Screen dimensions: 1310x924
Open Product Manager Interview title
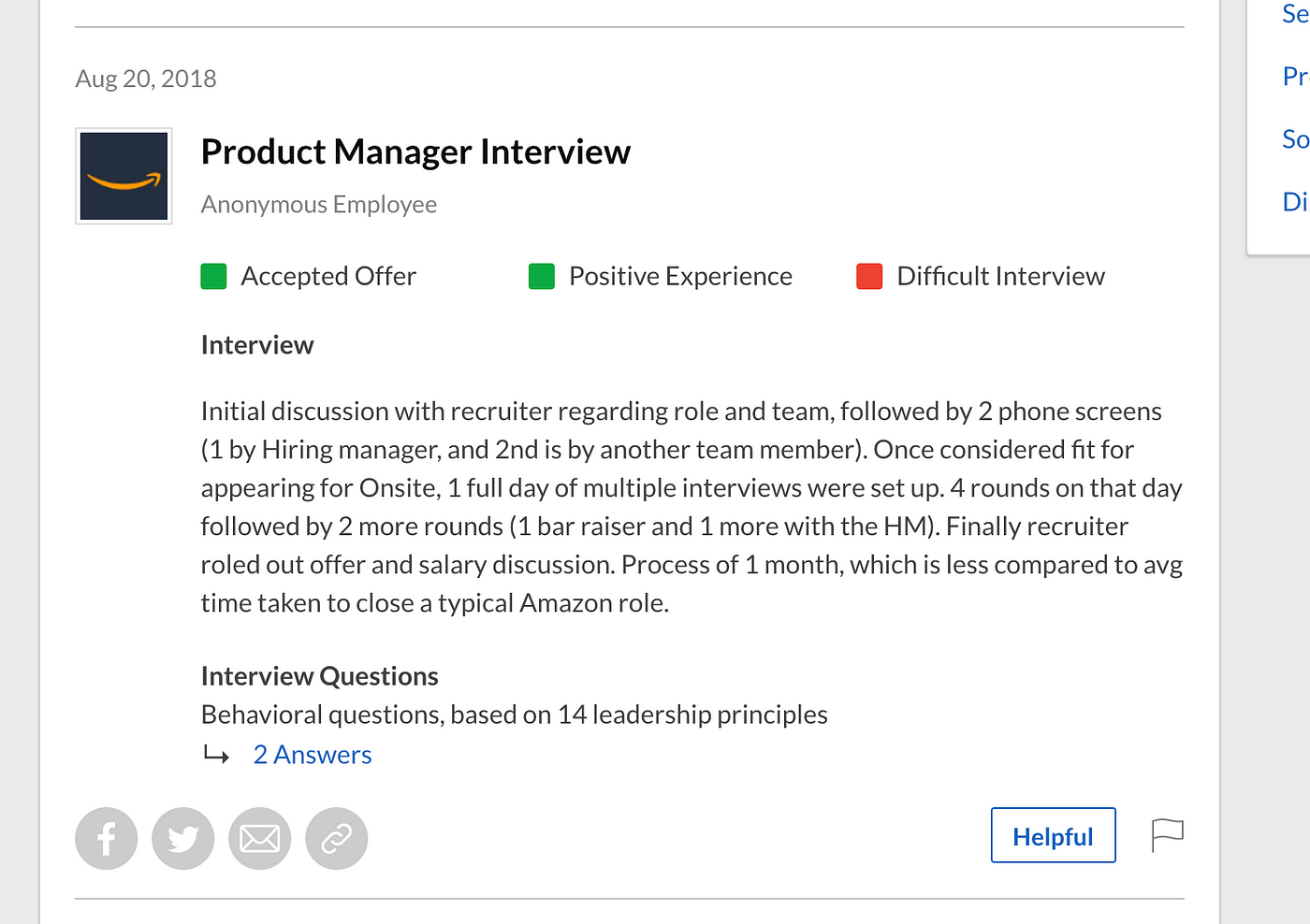click(415, 152)
